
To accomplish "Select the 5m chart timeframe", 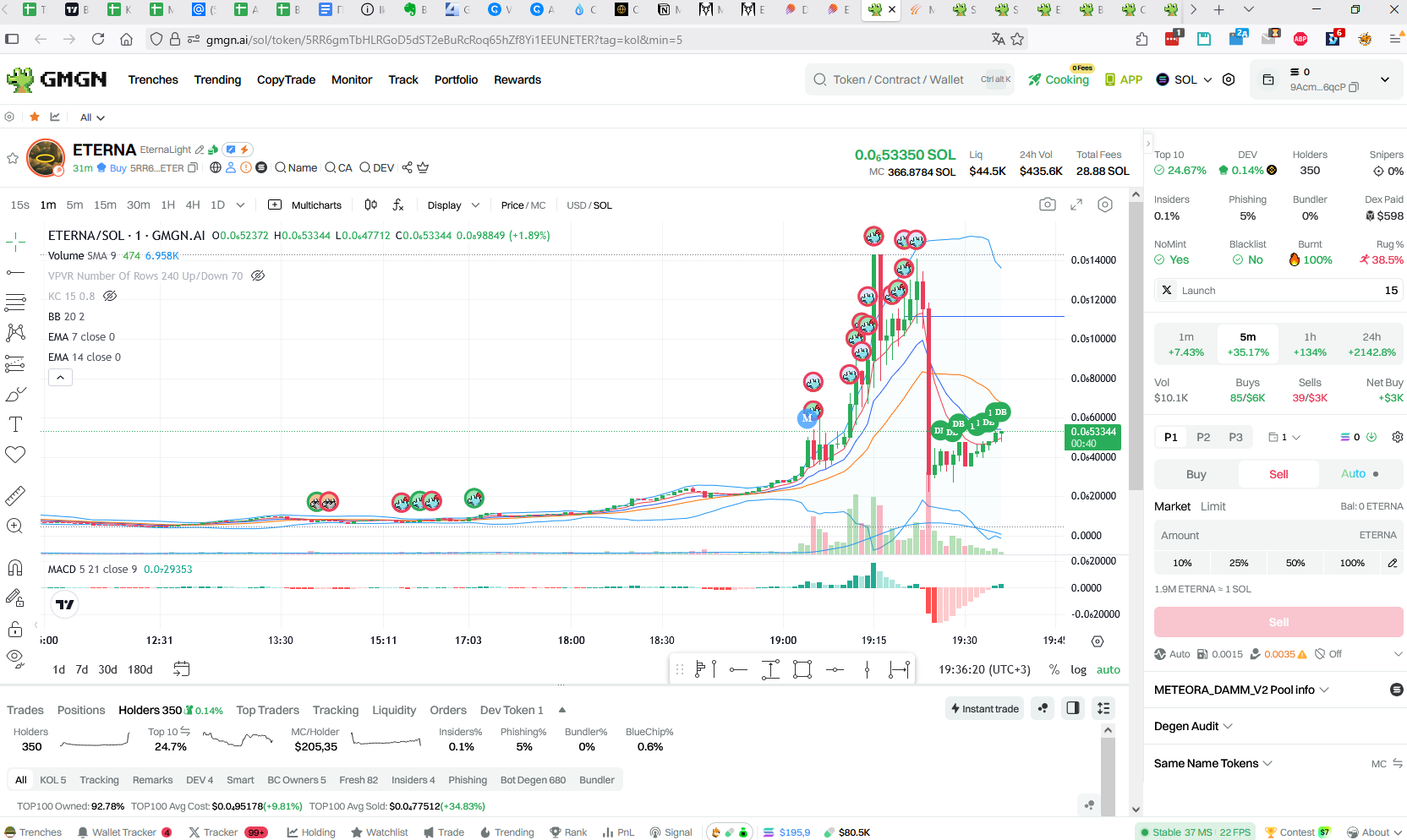I will click(x=74, y=205).
